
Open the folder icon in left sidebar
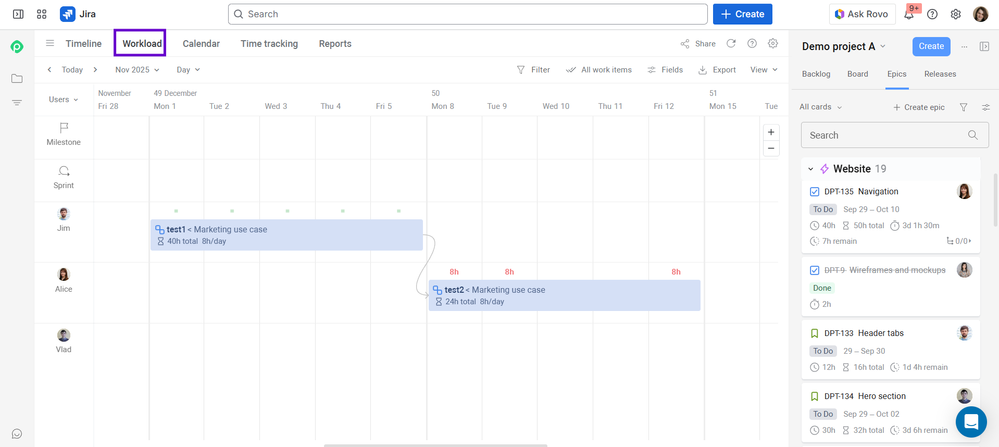(17, 78)
